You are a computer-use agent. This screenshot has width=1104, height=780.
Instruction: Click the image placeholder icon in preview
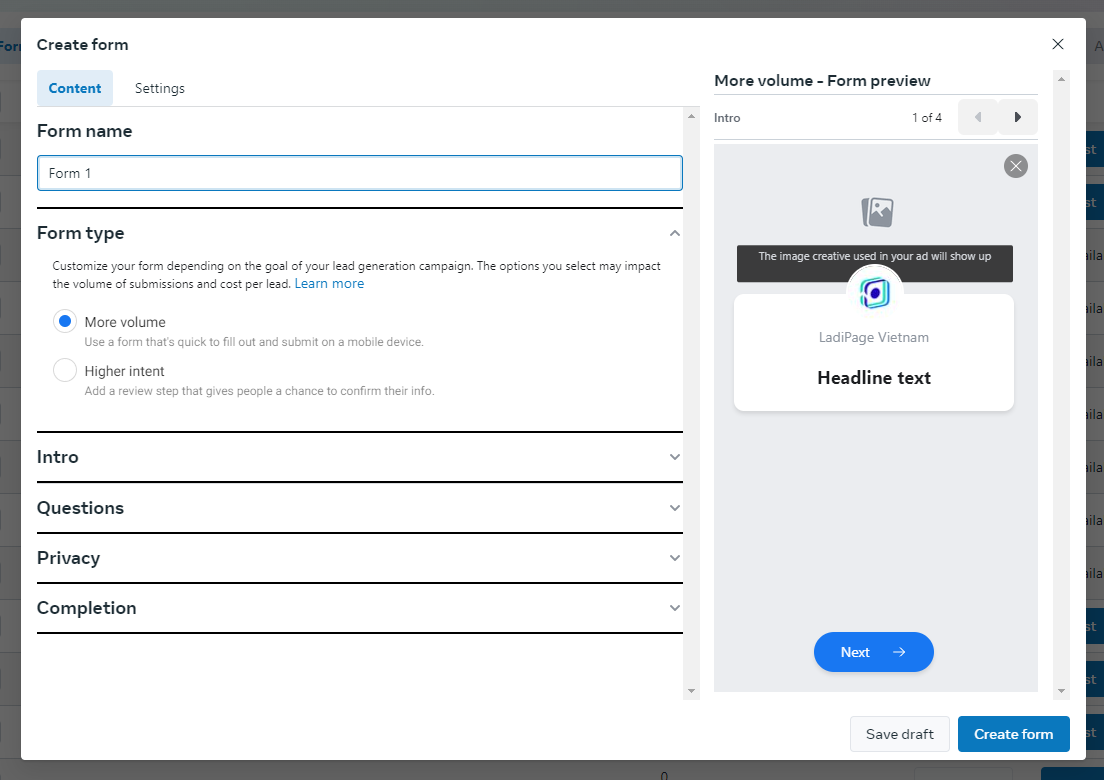(x=877, y=211)
